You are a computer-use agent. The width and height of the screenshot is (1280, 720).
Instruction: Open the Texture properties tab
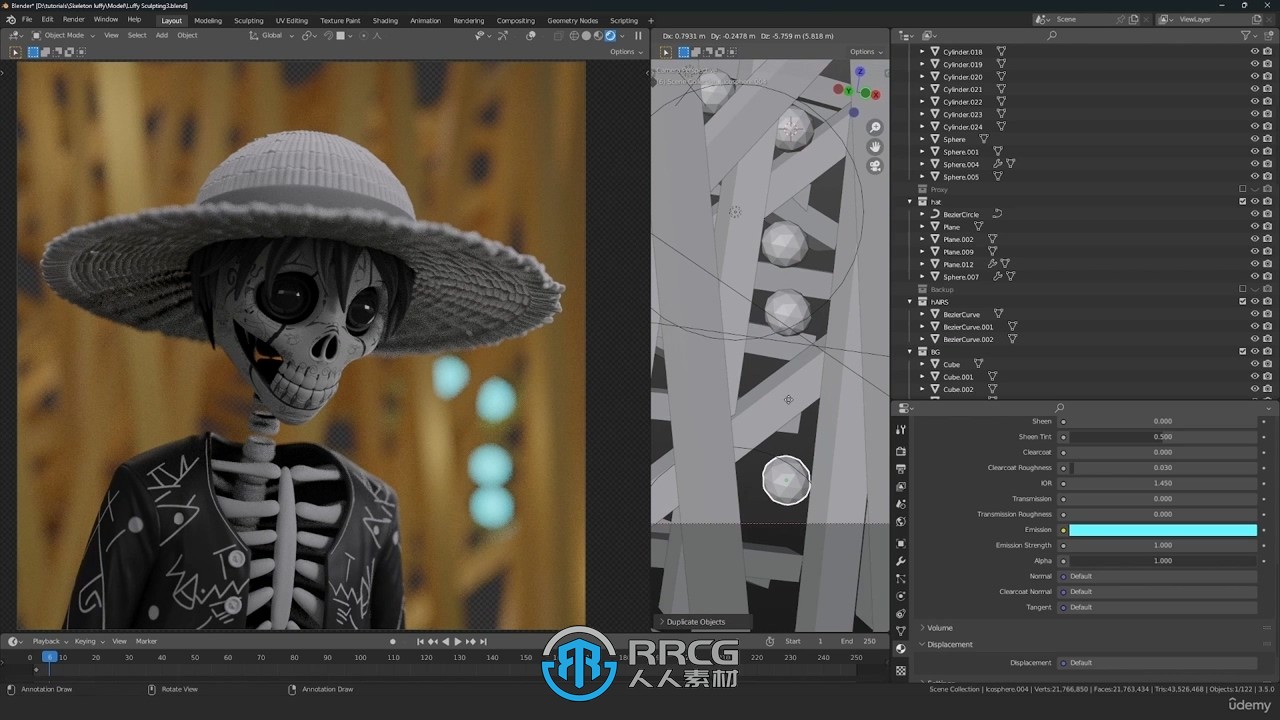point(901,670)
